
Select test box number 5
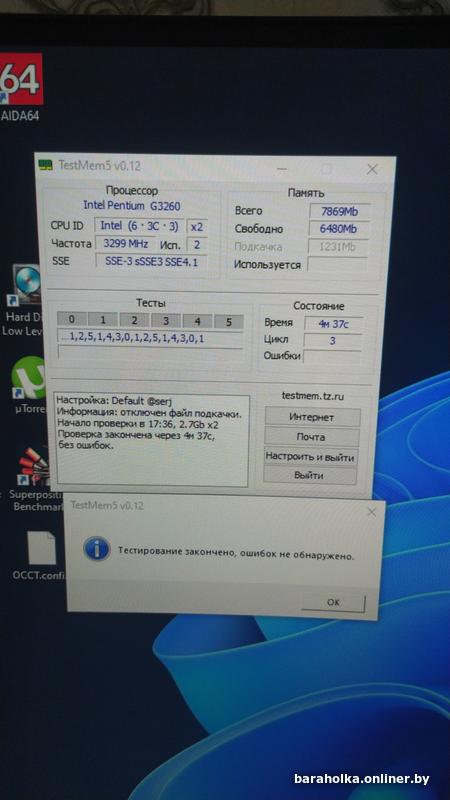[229, 322]
